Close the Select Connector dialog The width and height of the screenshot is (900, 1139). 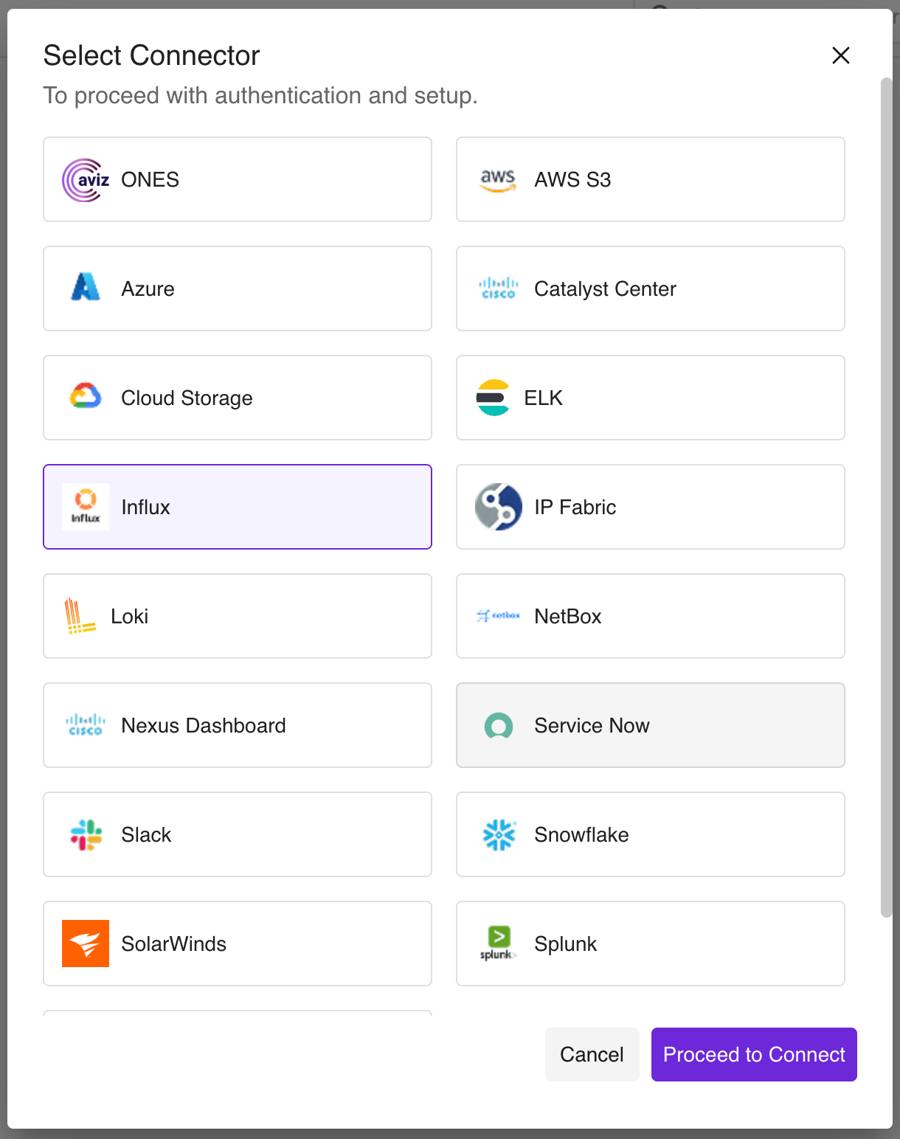tap(840, 56)
